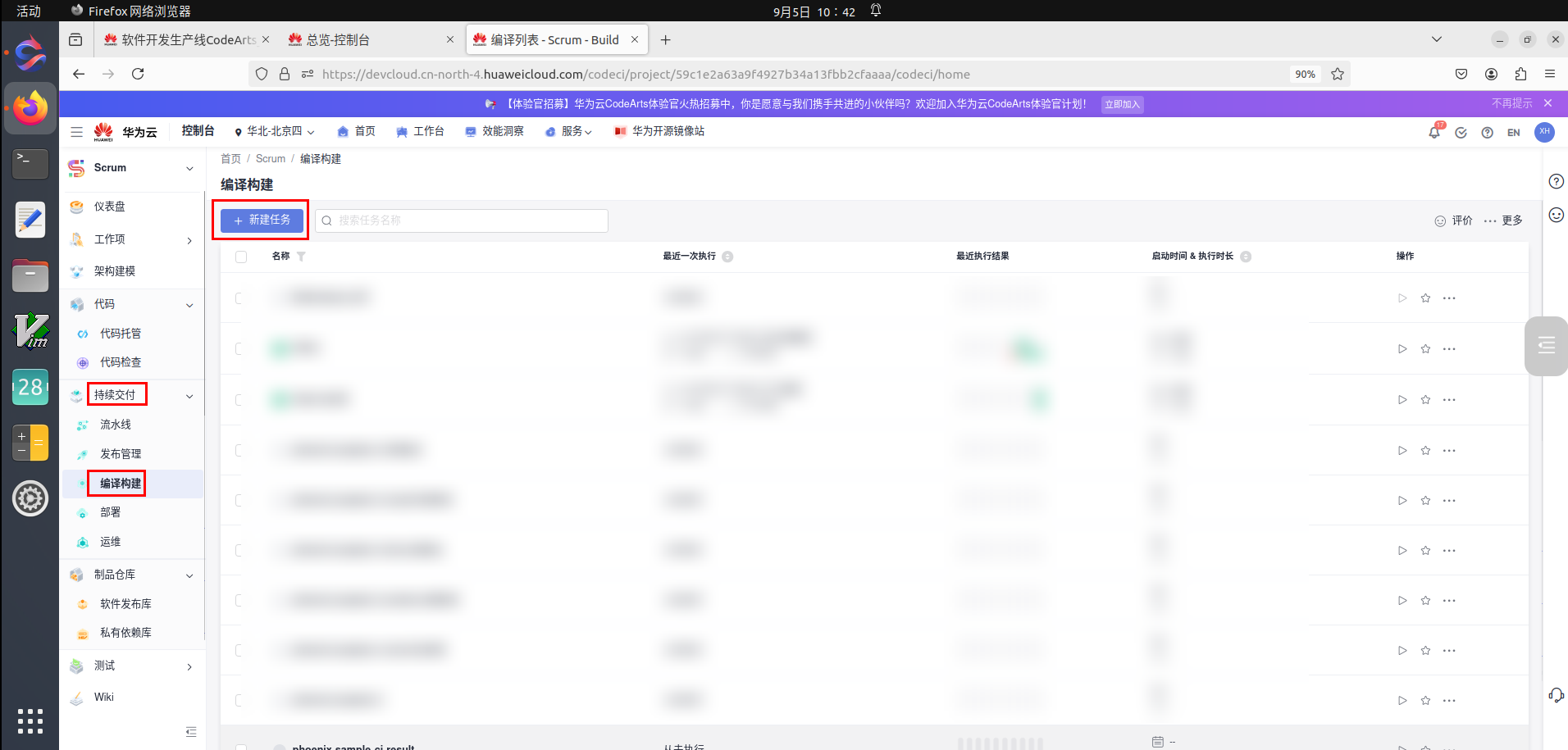Open Terminal from the Ubuntu dock
This screenshot has width=1568, height=750.
[x=30, y=163]
